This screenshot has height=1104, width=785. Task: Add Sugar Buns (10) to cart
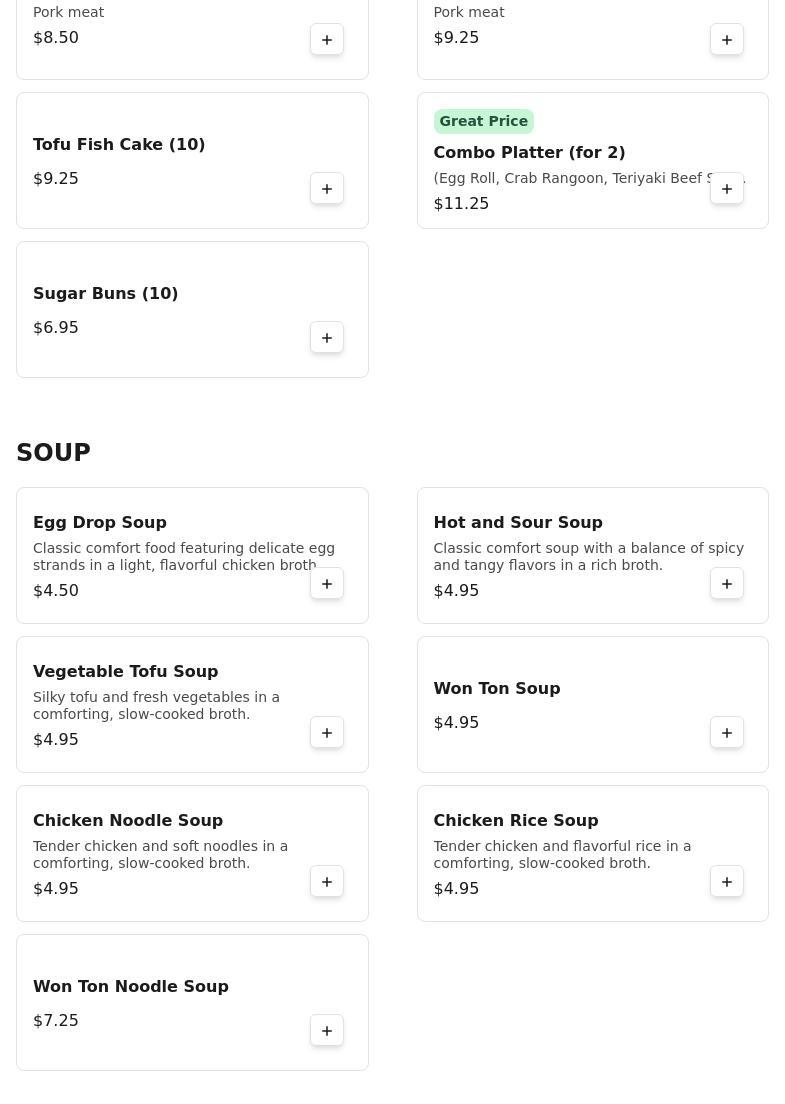(327, 338)
